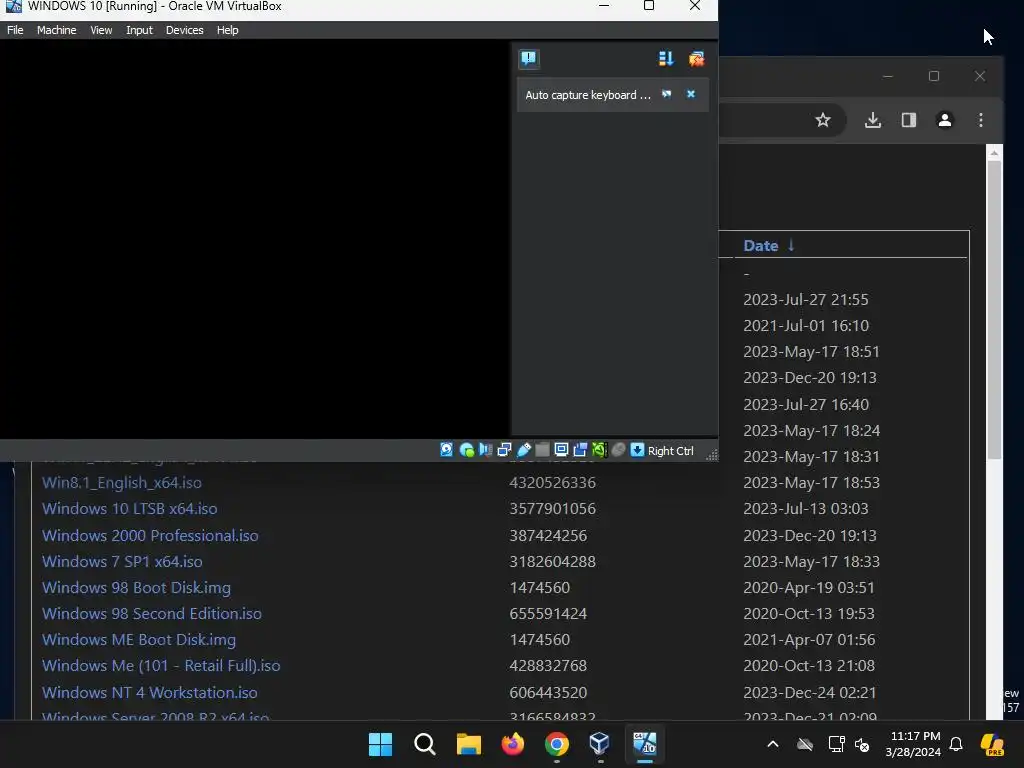Click the Right Ctrl host key label
Screen dimensions: 1024x768
click(x=671, y=451)
